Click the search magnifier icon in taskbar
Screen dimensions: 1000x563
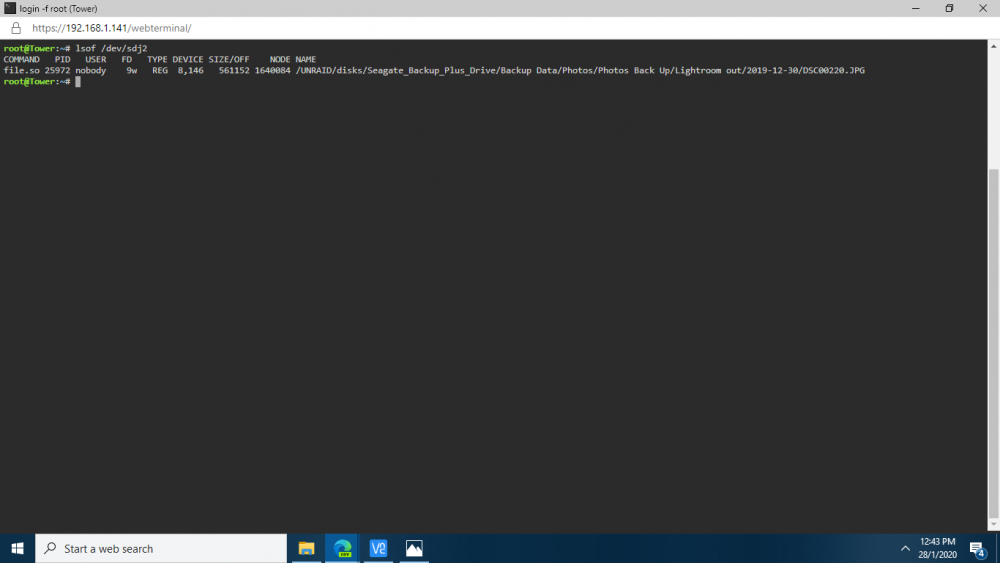[x=50, y=548]
